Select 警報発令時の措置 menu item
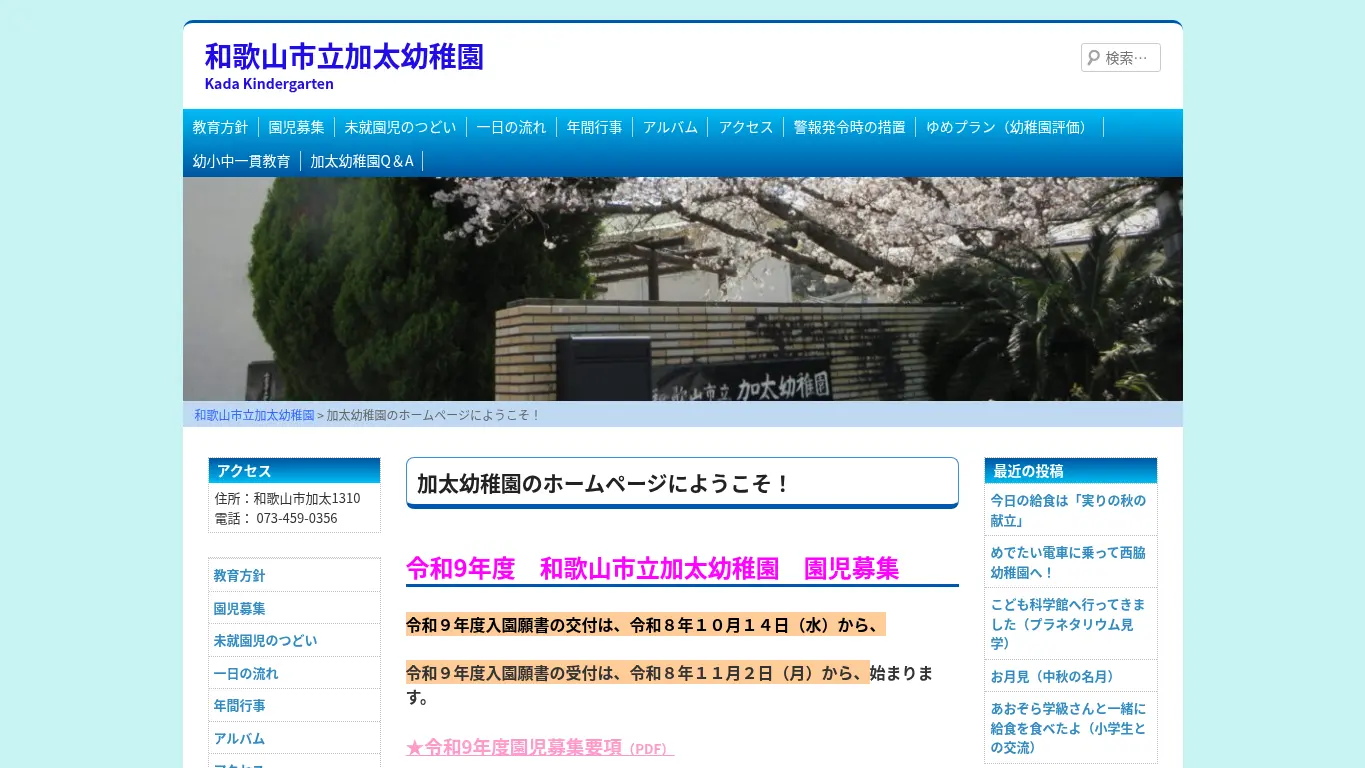The height and width of the screenshot is (768, 1365). coord(849,127)
